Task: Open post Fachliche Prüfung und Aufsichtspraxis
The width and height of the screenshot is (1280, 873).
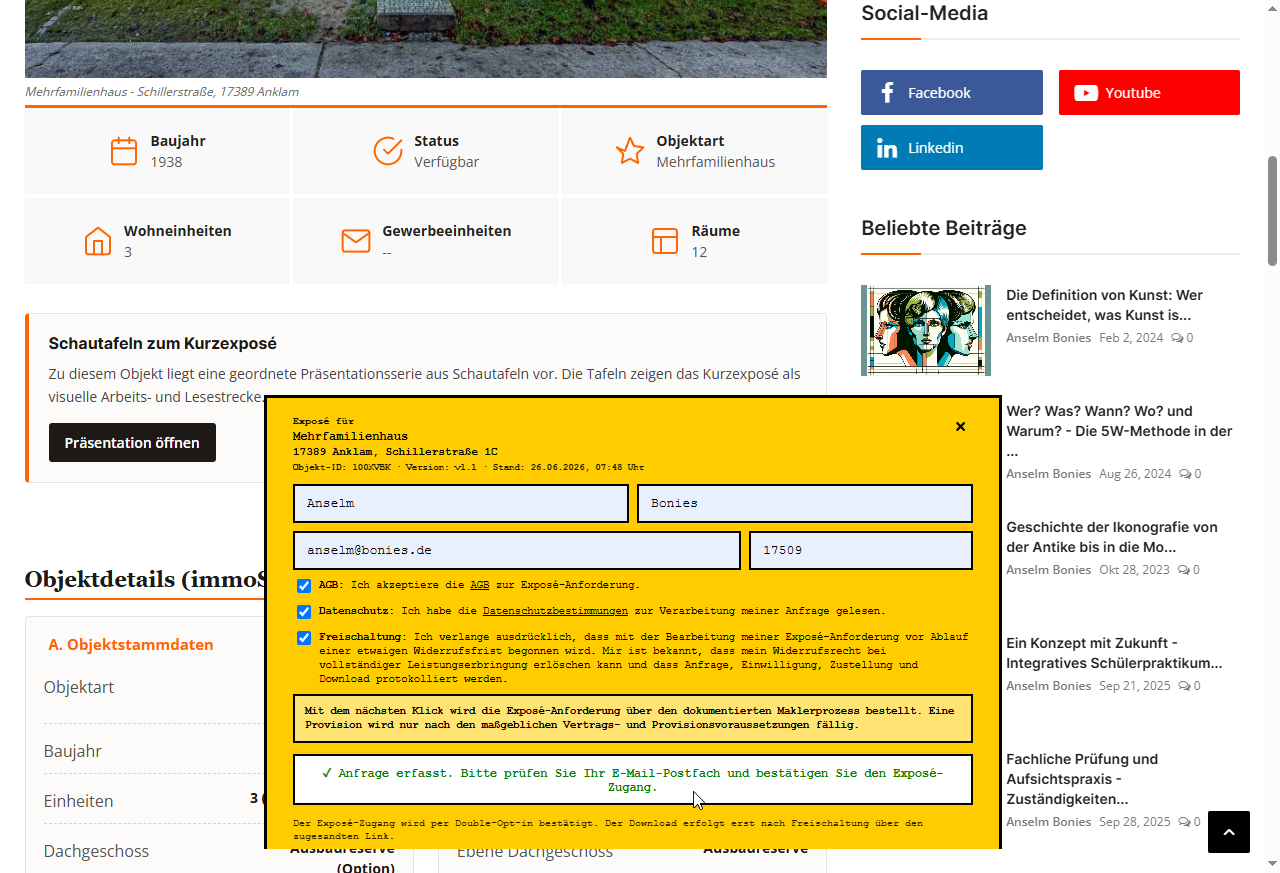Action: 1082,779
